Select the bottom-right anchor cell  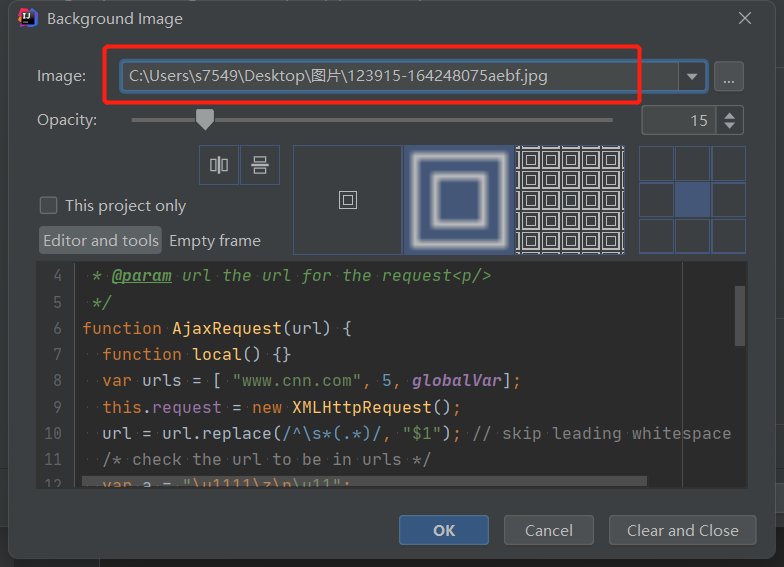pos(728,236)
